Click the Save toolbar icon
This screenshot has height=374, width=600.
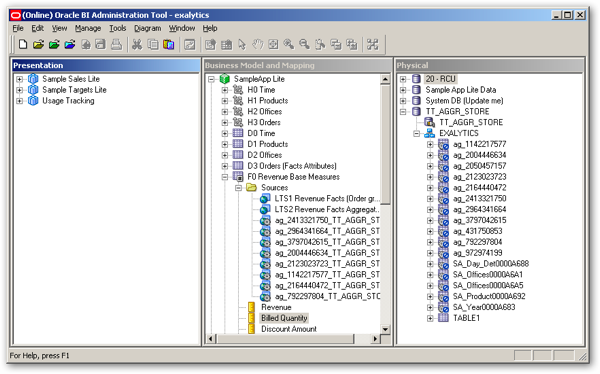click(101, 44)
